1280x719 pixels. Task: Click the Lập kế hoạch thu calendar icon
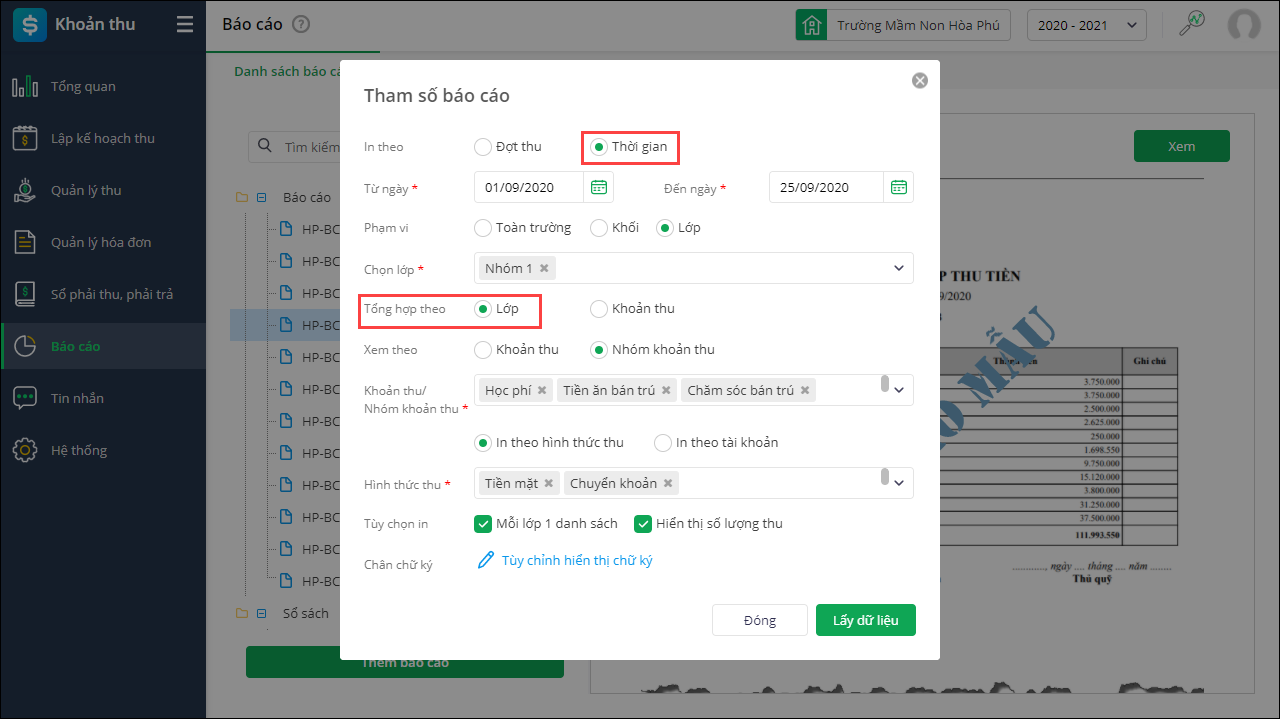click(25, 139)
